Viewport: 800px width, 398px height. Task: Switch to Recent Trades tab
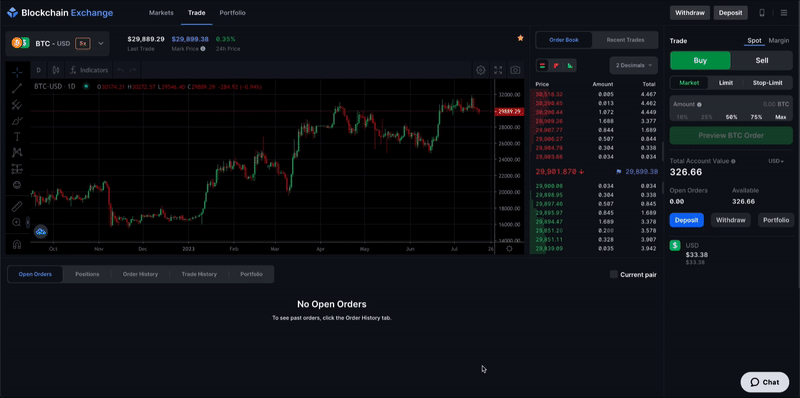(625, 40)
